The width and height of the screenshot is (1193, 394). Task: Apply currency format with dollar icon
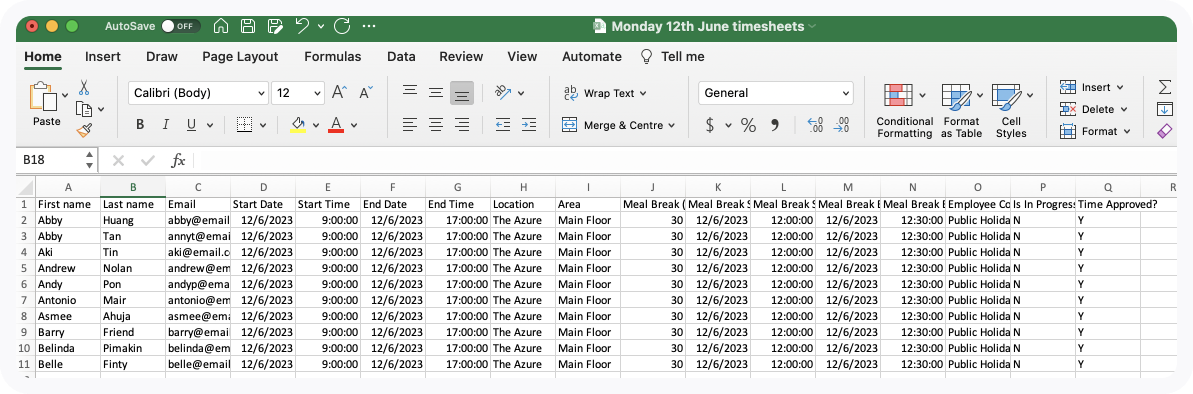[x=710, y=125]
